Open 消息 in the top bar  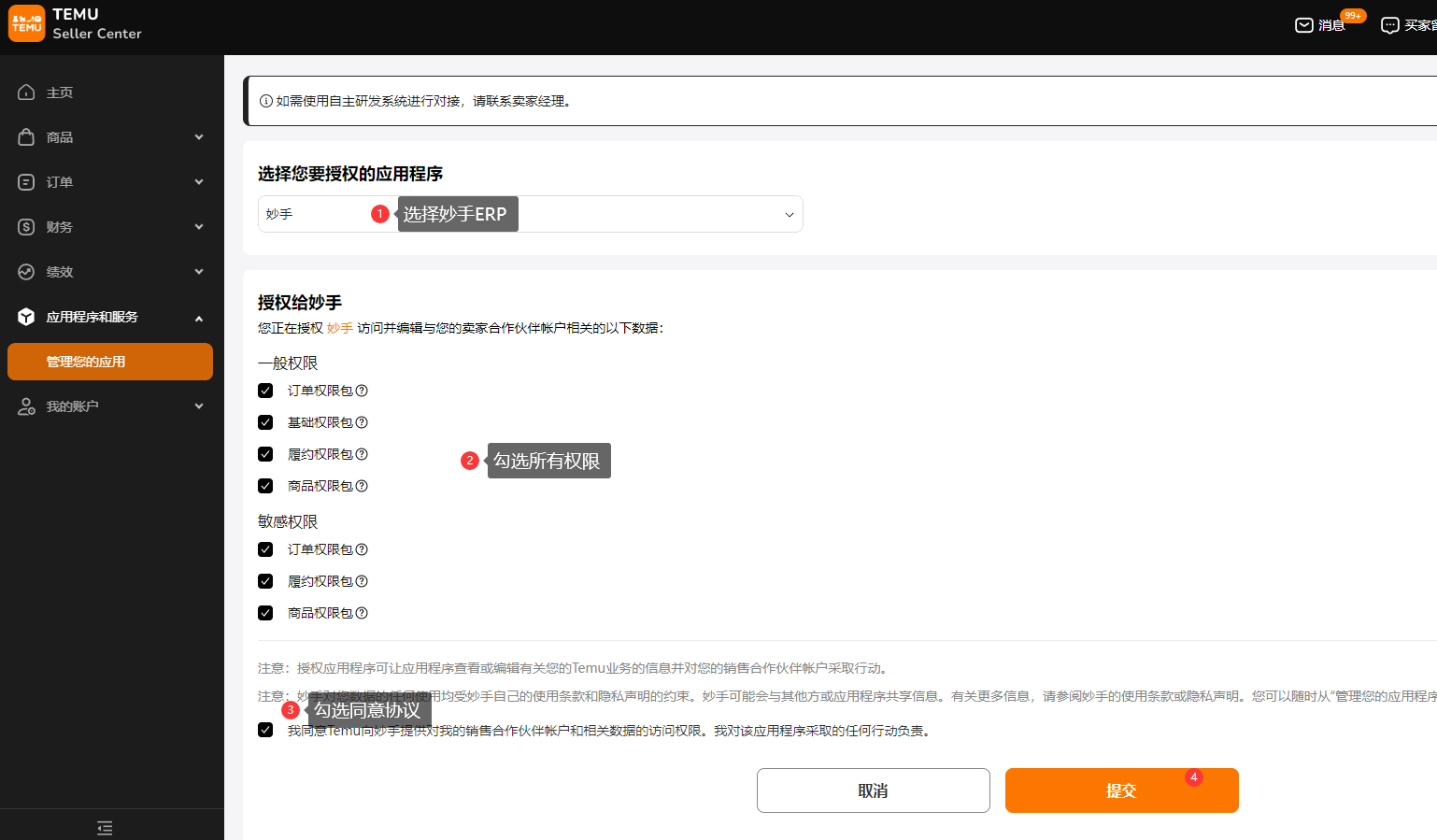[1331, 25]
